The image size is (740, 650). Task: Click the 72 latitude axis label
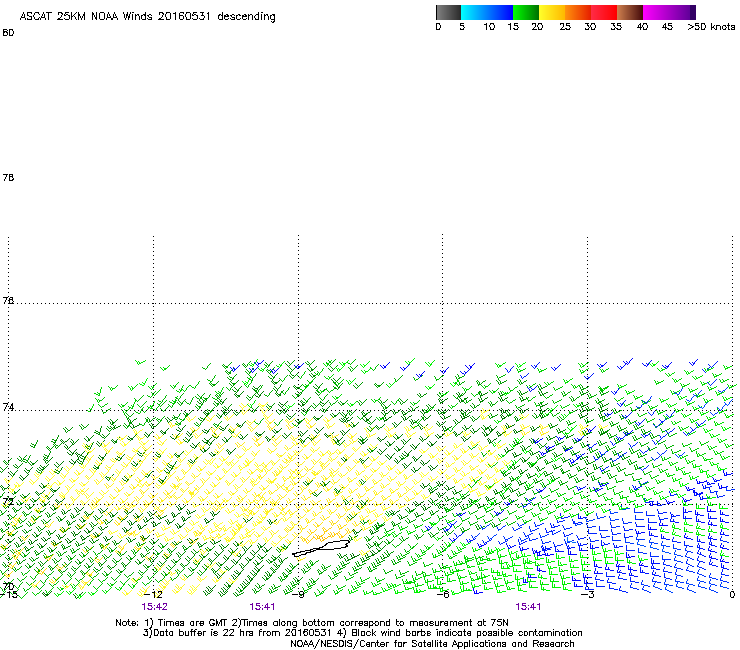click(x=8, y=501)
